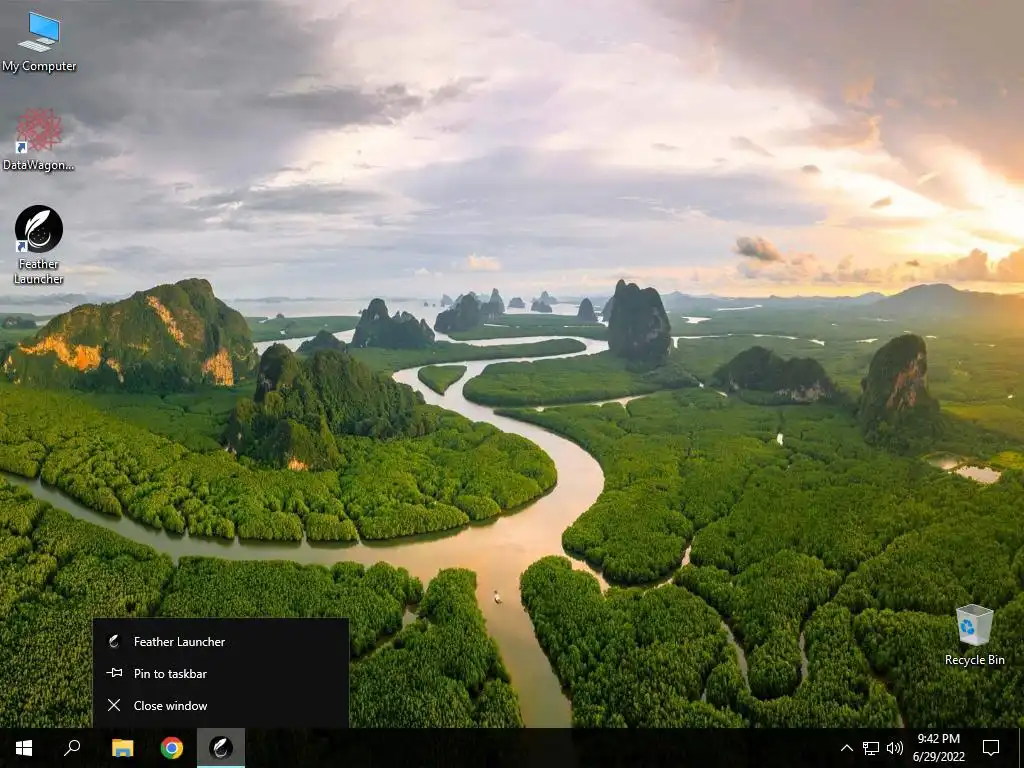Screen dimensions: 1024x768
Task: Show hidden system tray icons
Action: point(846,748)
